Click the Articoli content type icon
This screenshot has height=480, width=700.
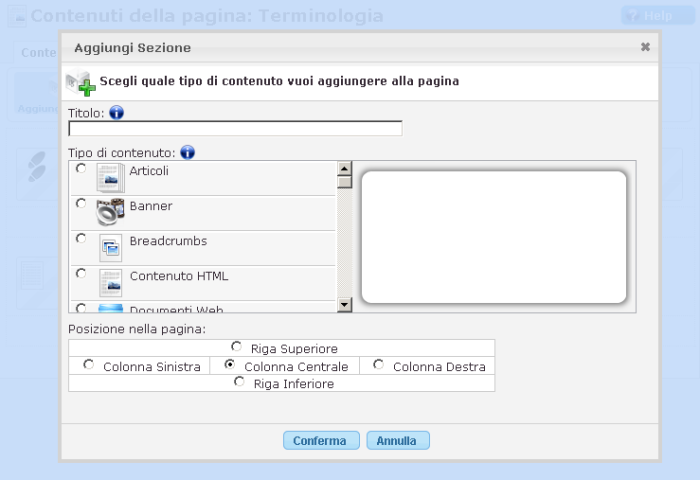click(x=110, y=177)
